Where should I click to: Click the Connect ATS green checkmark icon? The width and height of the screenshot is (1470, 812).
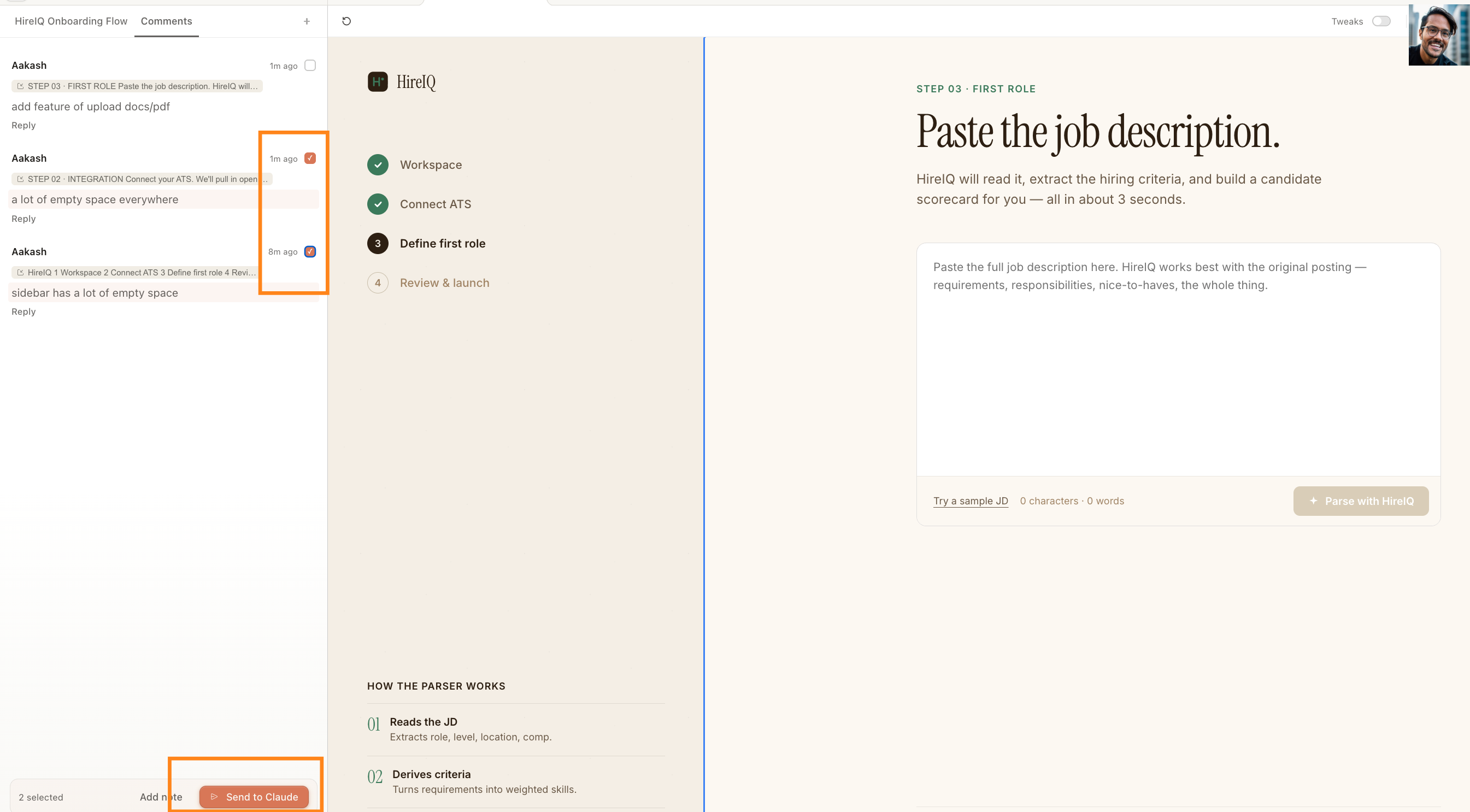(x=377, y=204)
